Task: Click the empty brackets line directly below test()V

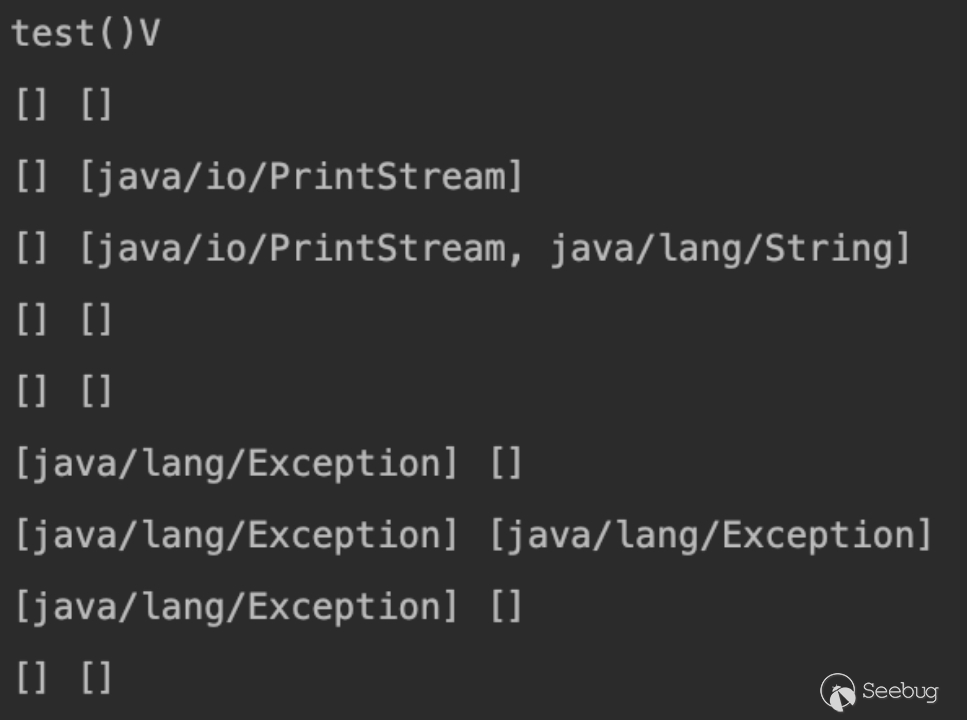Action: [x=63, y=105]
